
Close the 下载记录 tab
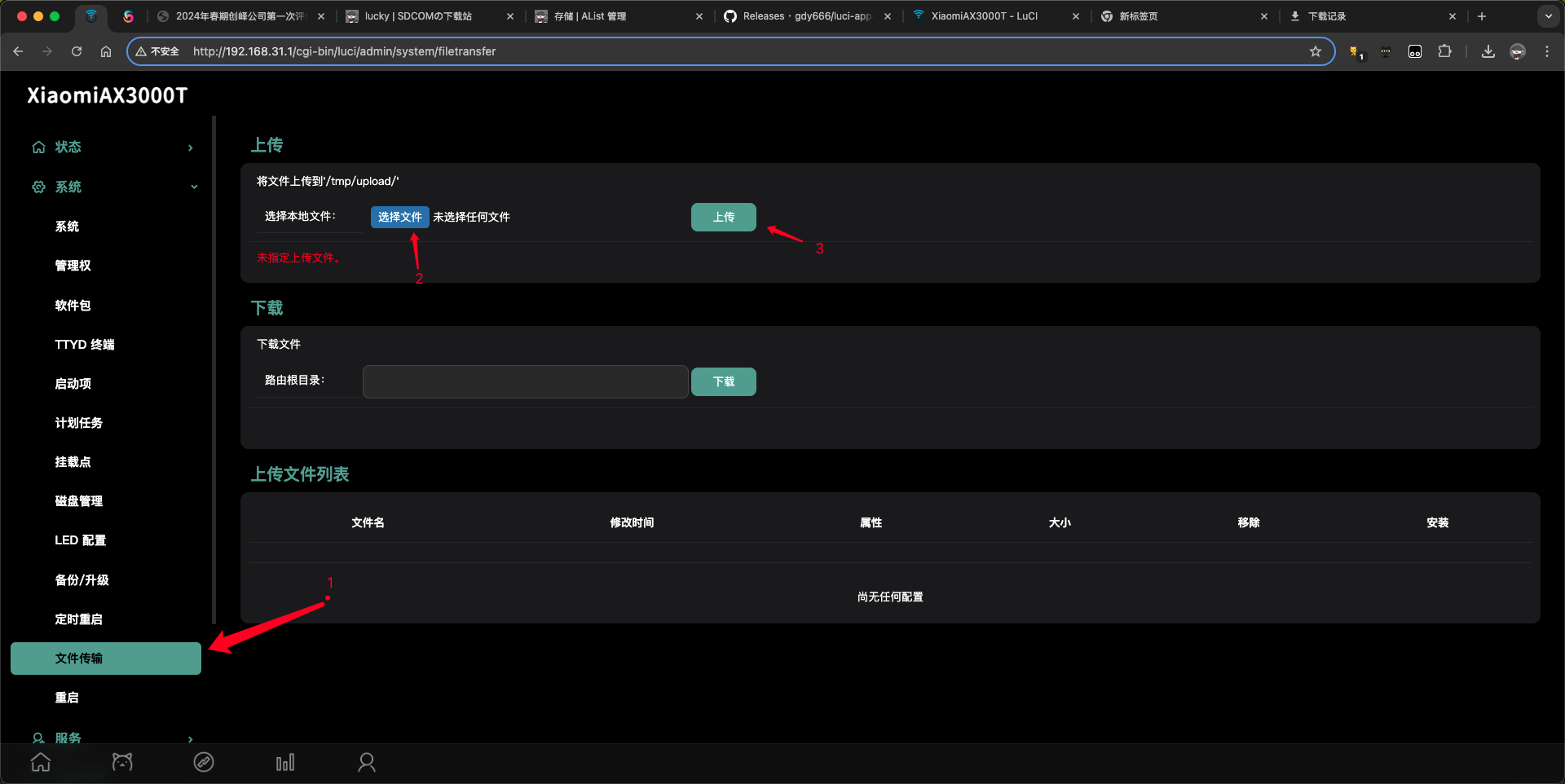pos(1453,16)
